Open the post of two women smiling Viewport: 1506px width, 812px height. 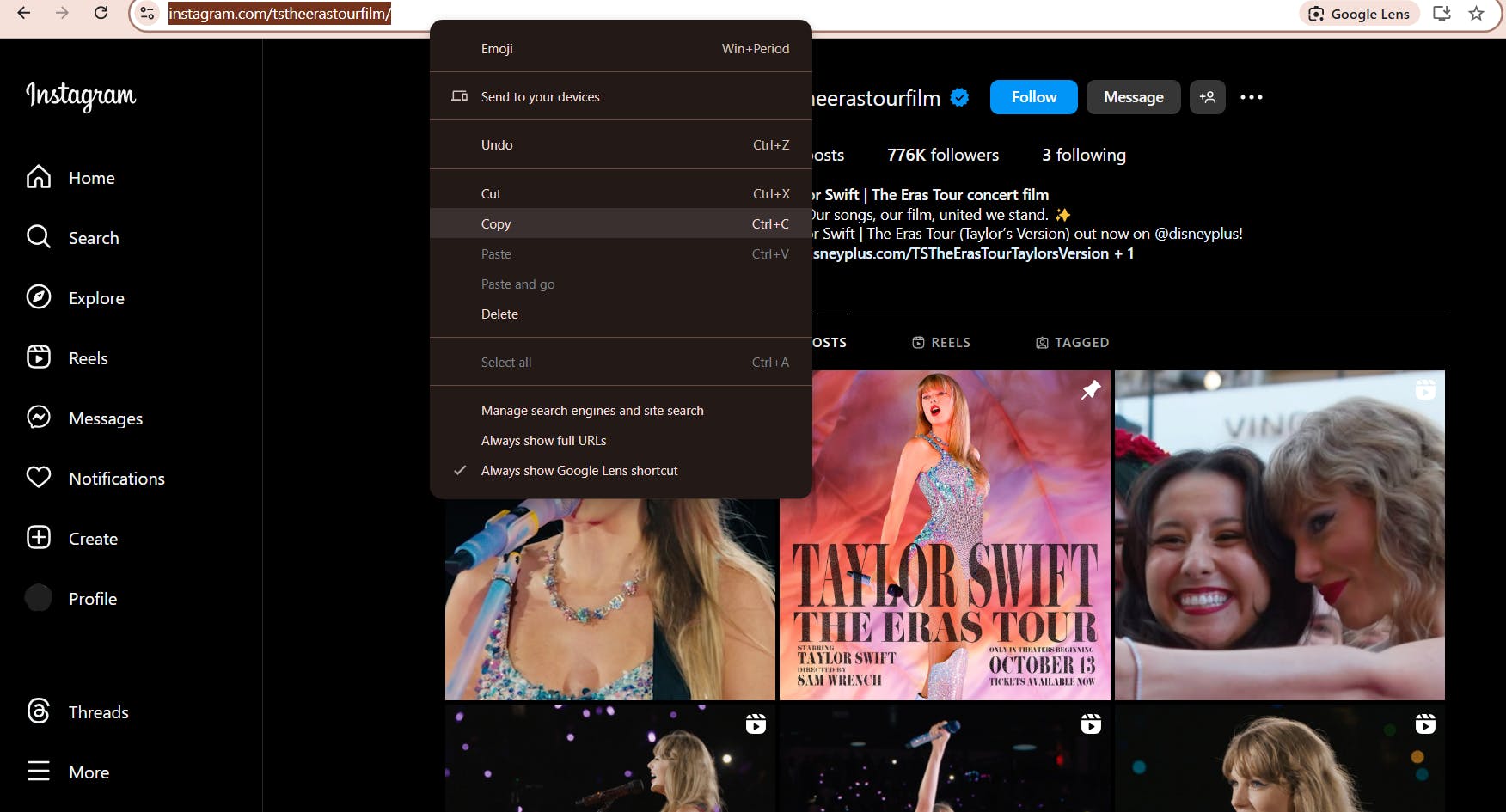[x=1279, y=534]
